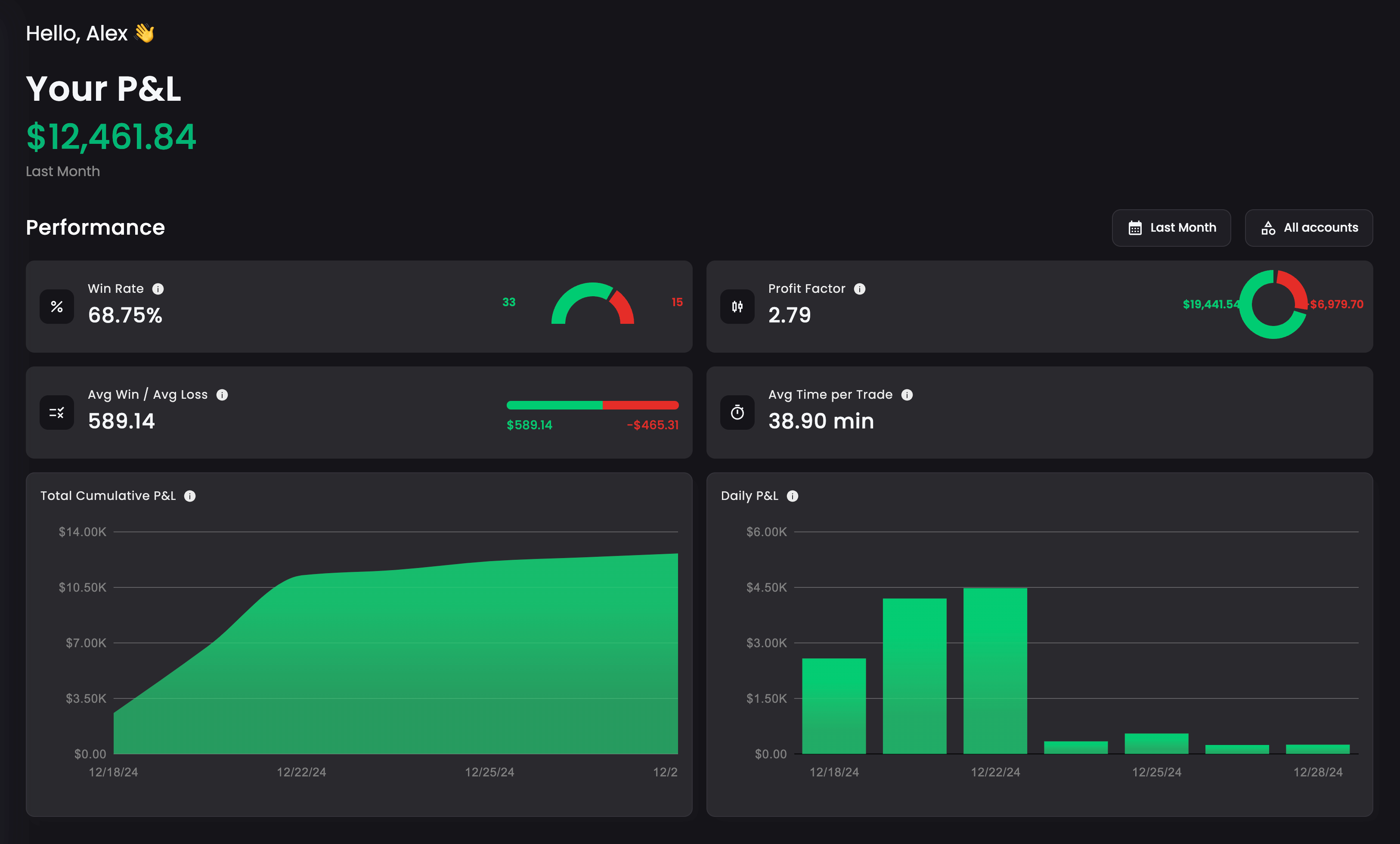Click the Daily P&L info icon

click(792, 496)
